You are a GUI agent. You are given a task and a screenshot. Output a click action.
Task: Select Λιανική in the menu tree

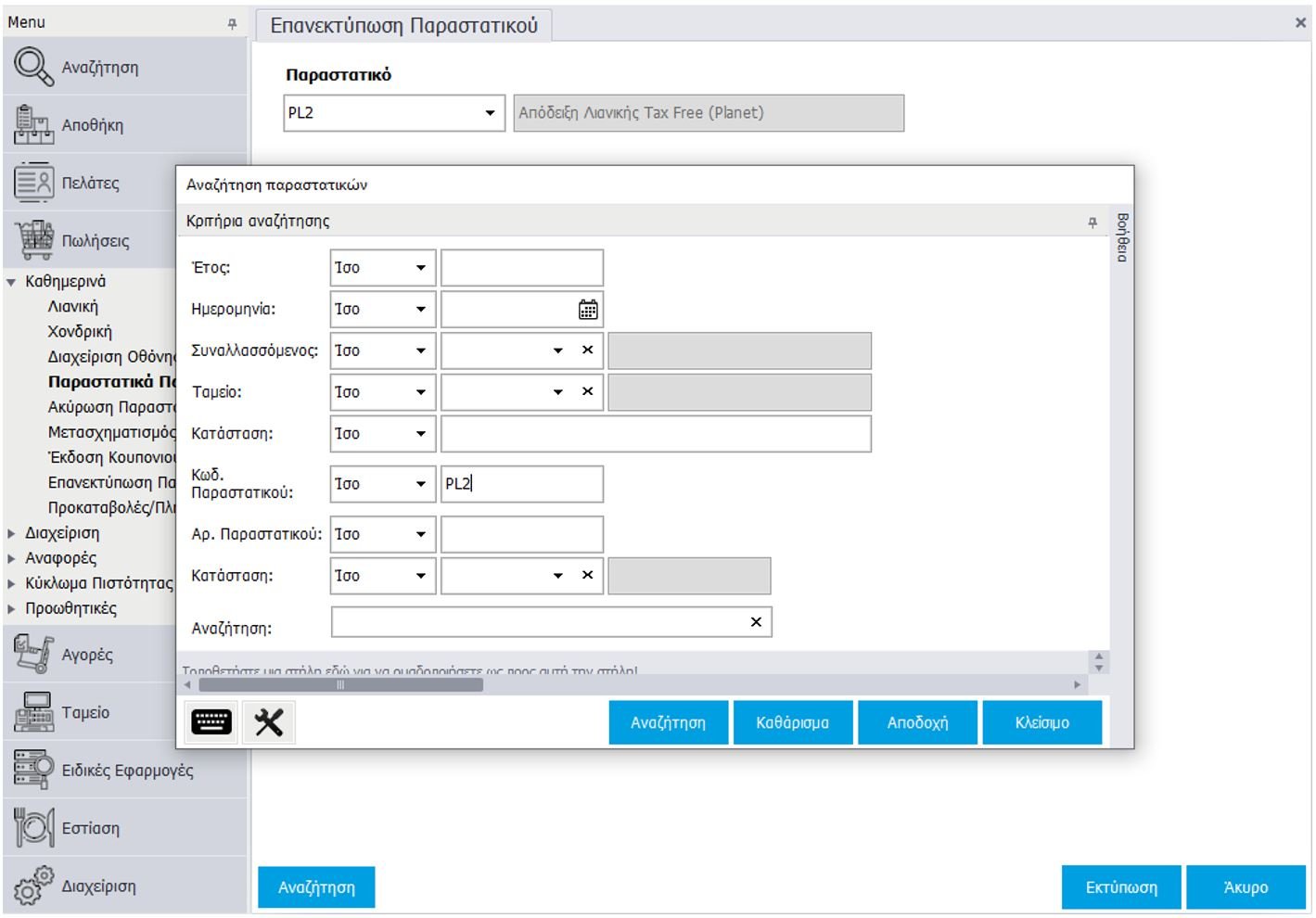(x=72, y=307)
